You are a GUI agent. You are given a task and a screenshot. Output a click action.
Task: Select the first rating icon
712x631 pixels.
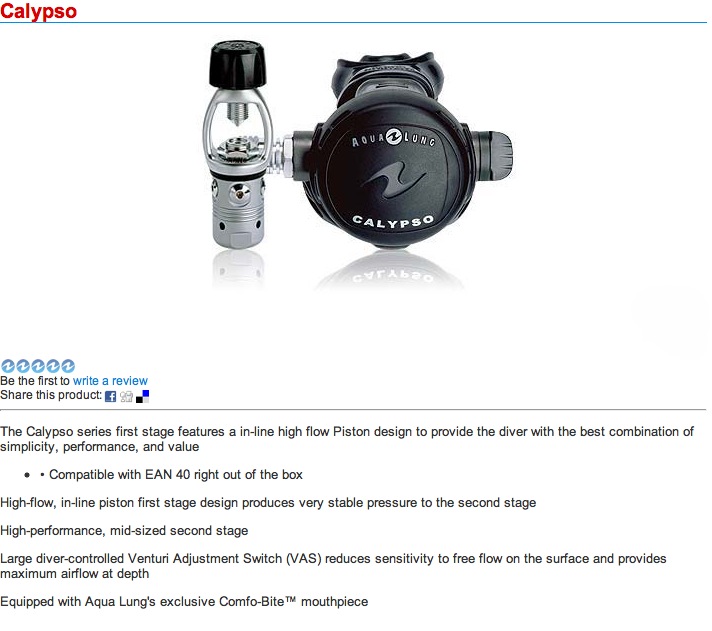pos(8,366)
